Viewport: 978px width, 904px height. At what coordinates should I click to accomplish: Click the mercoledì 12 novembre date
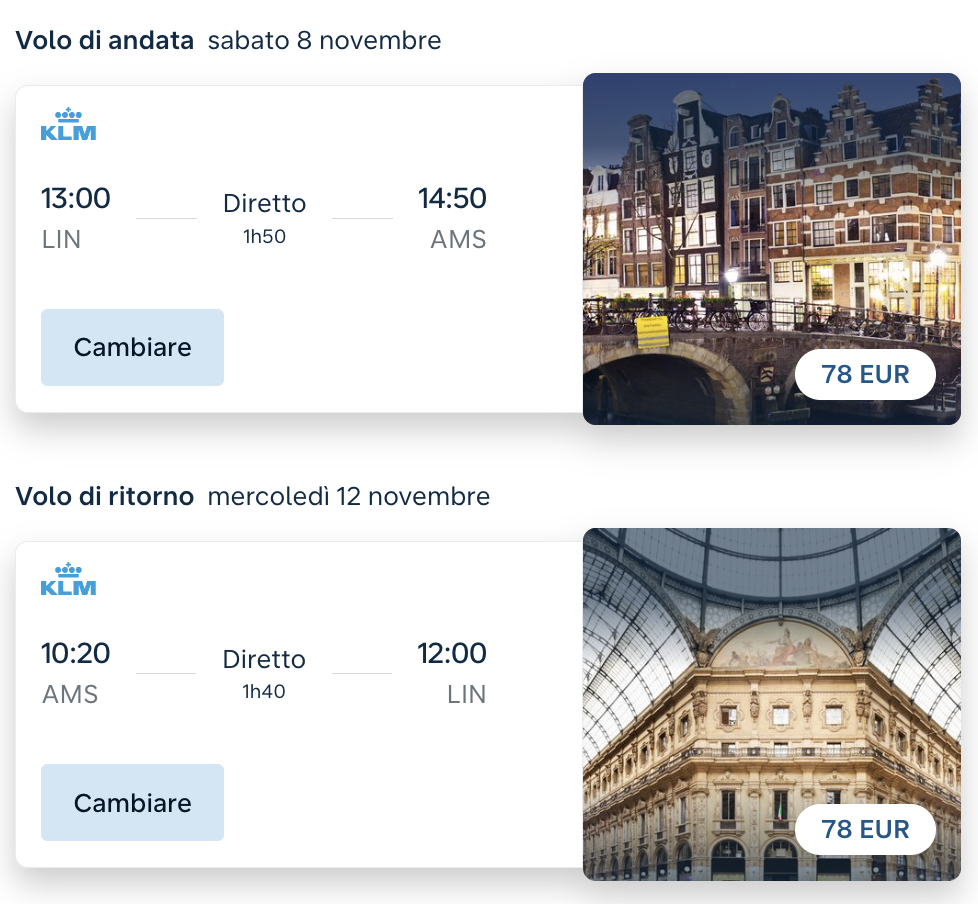349,497
